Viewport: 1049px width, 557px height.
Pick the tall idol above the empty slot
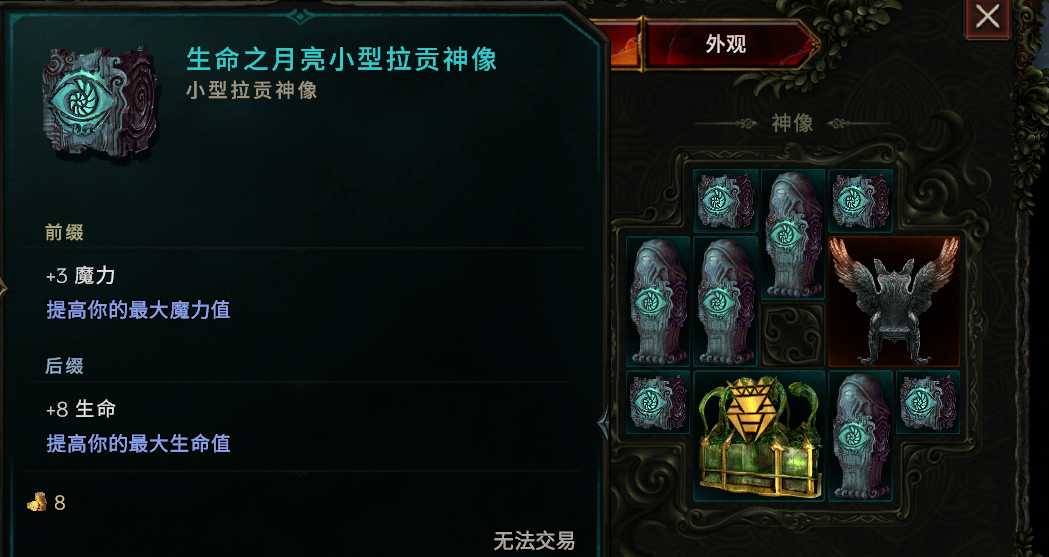click(793, 234)
